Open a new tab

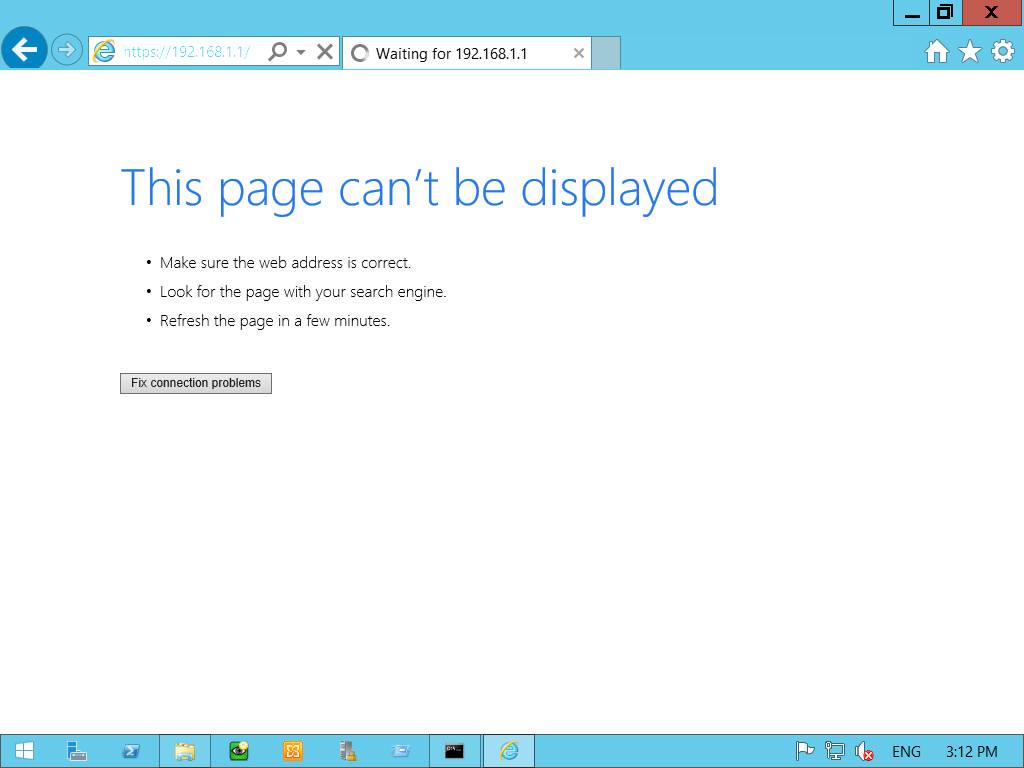click(606, 53)
